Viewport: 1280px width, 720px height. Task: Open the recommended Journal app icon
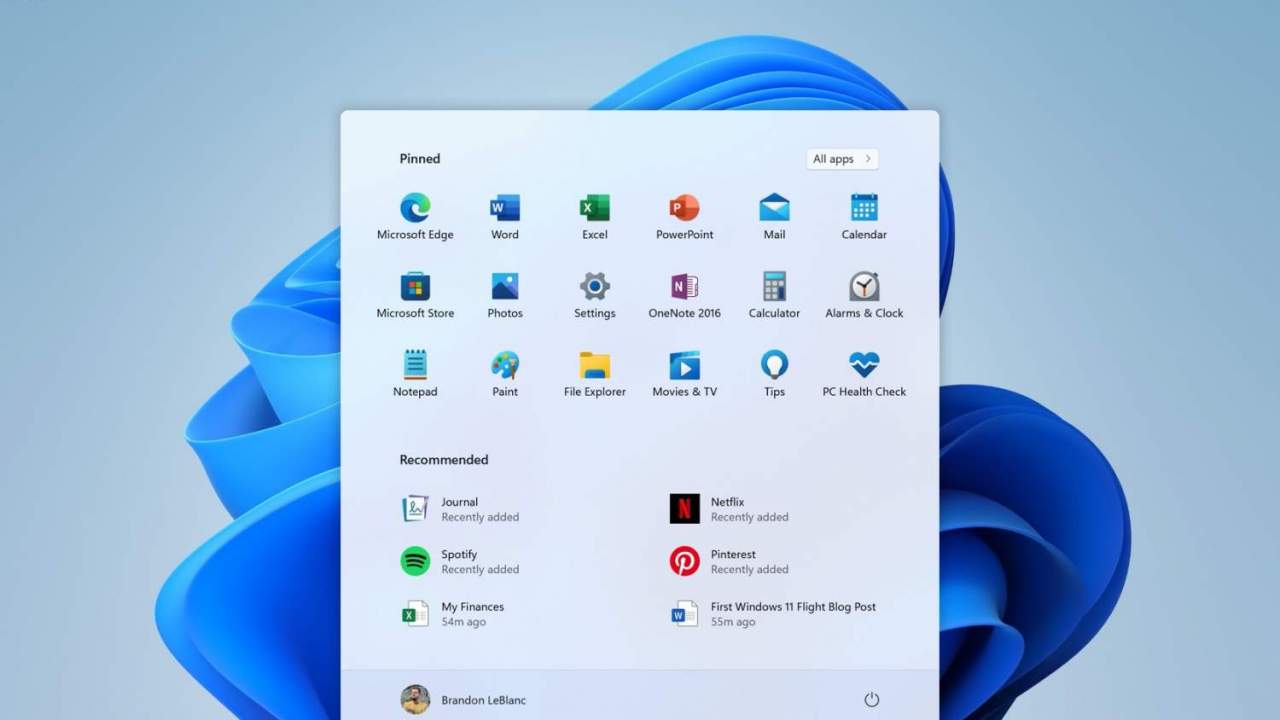point(415,509)
